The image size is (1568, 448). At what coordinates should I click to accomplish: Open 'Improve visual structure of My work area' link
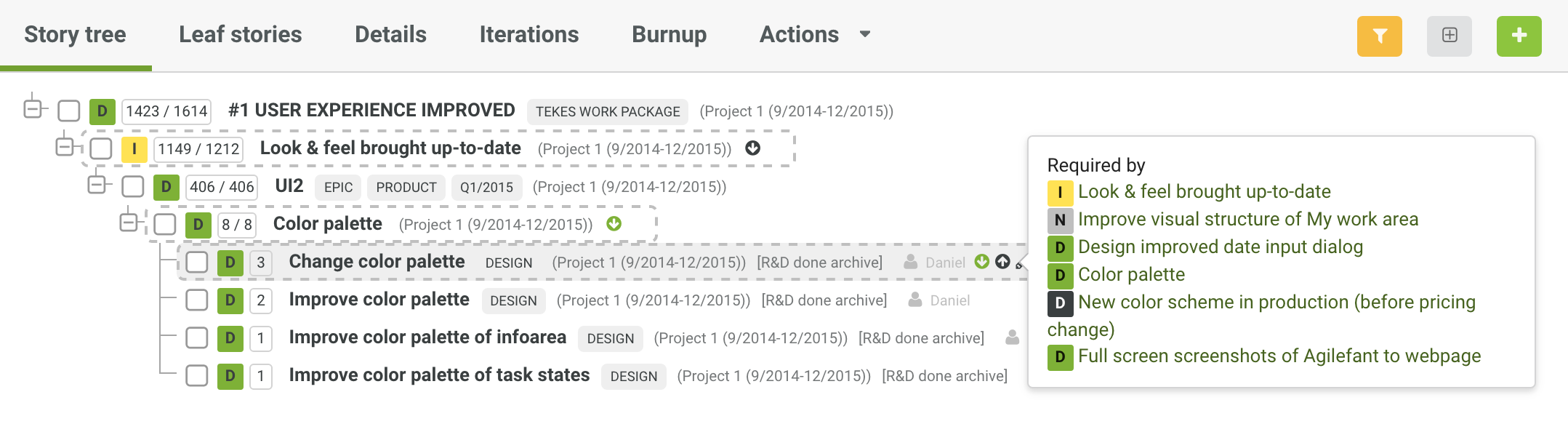pos(1247,219)
